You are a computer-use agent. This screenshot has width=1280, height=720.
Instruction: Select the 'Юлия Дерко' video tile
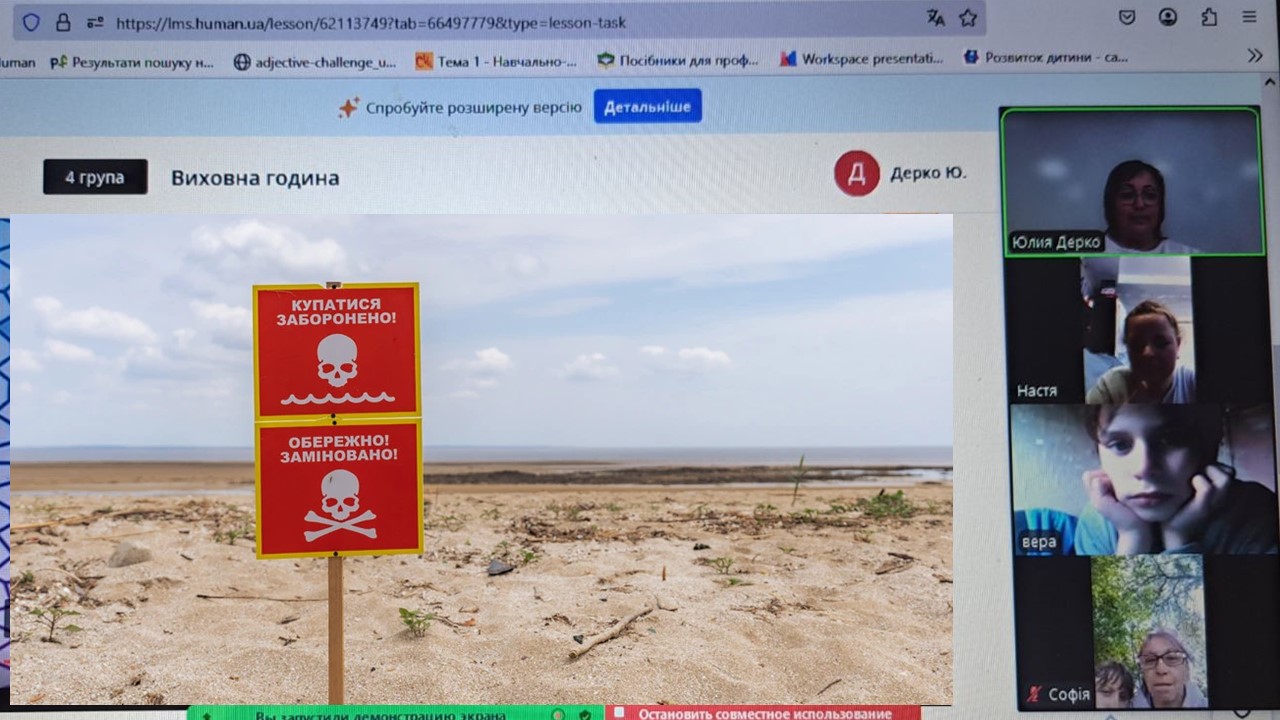pos(1131,181)
